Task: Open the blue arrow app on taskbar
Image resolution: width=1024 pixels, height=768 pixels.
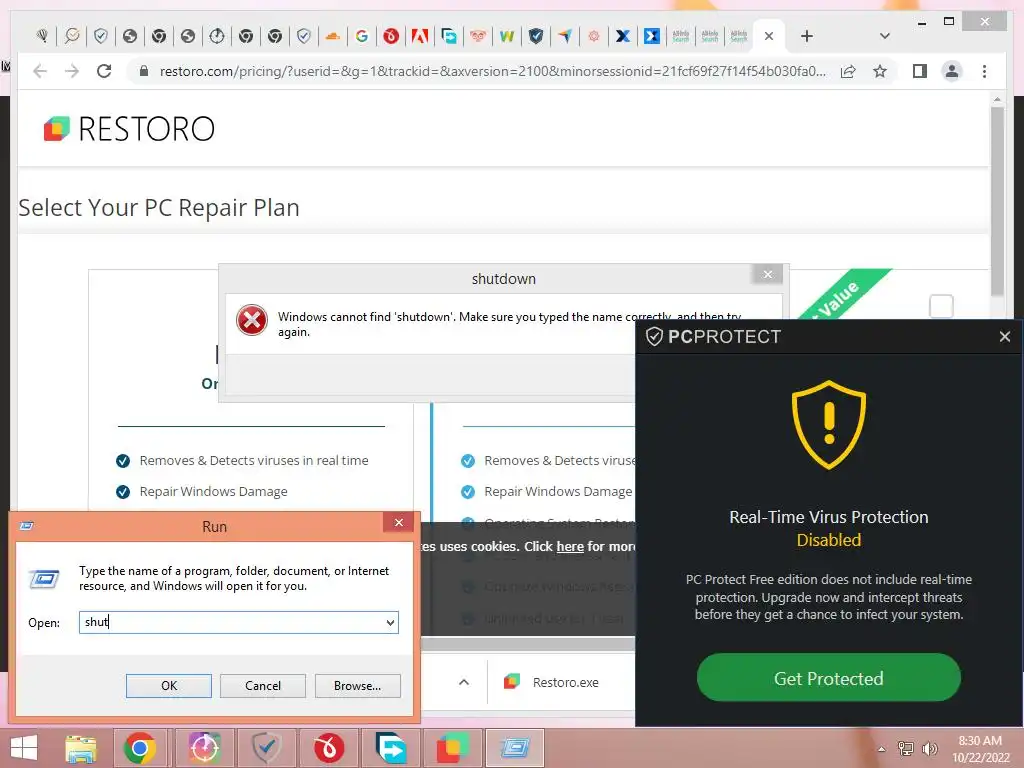Action: (x=391, y=748)
